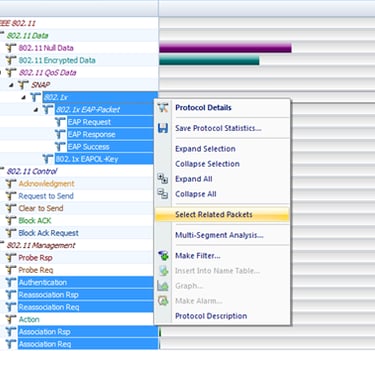Select Related Packets menu entry

[222, 215]
